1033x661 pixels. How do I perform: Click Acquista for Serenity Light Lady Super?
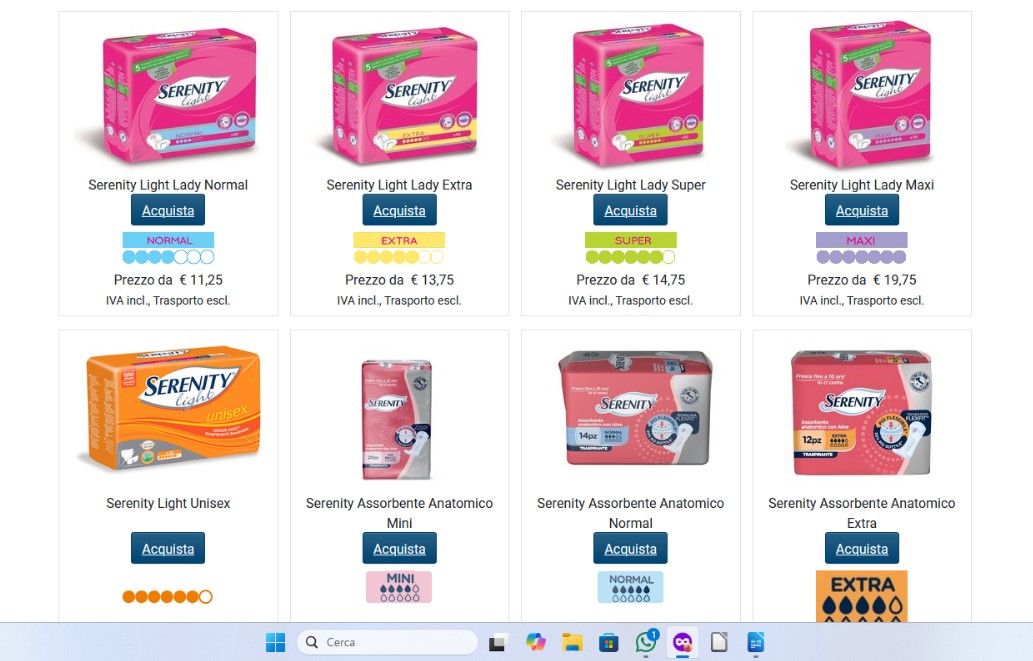coord(630,210)
